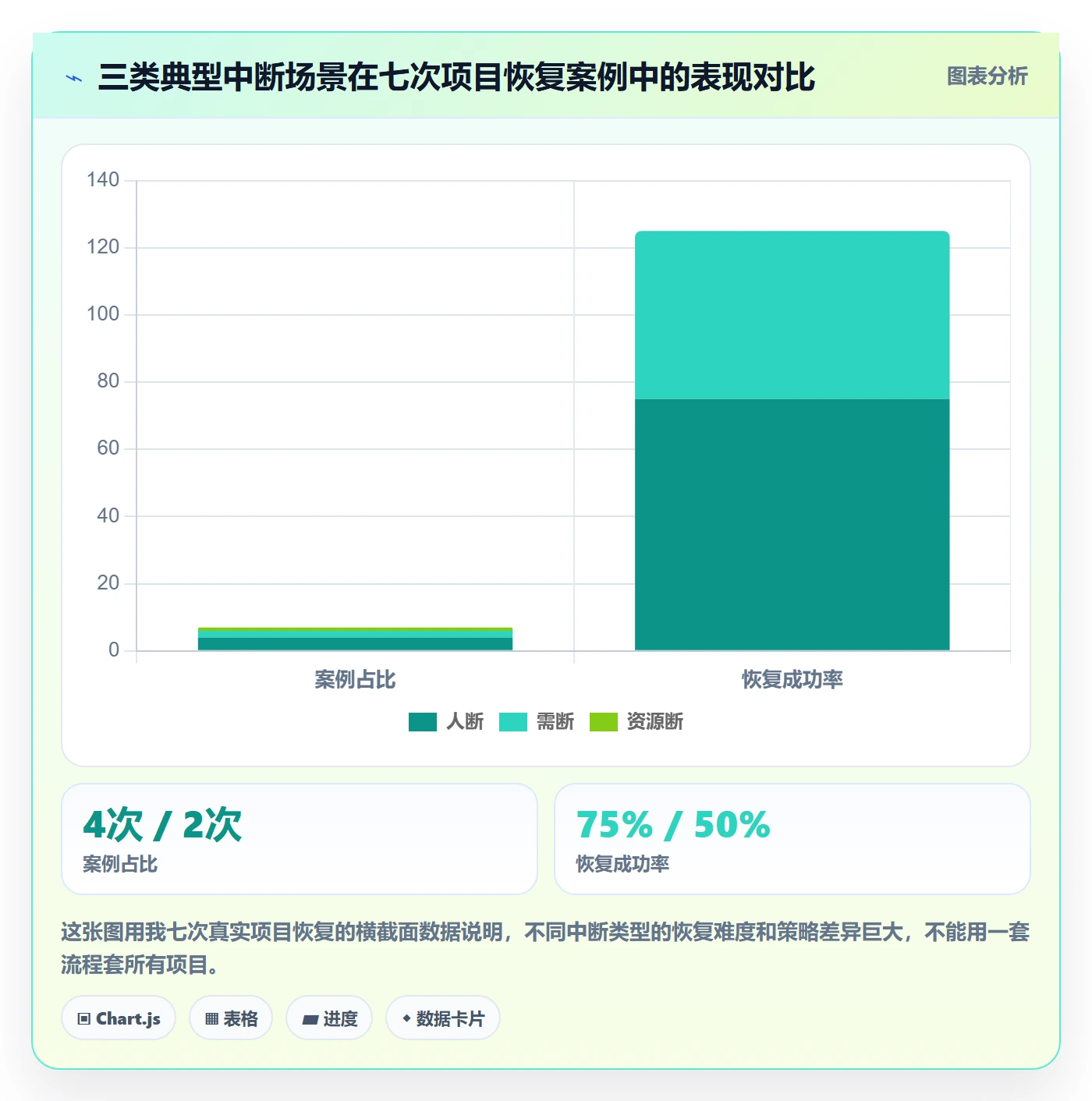Select the 进度 tag chip
1092x1101 pixels.
coord(329,1018)
